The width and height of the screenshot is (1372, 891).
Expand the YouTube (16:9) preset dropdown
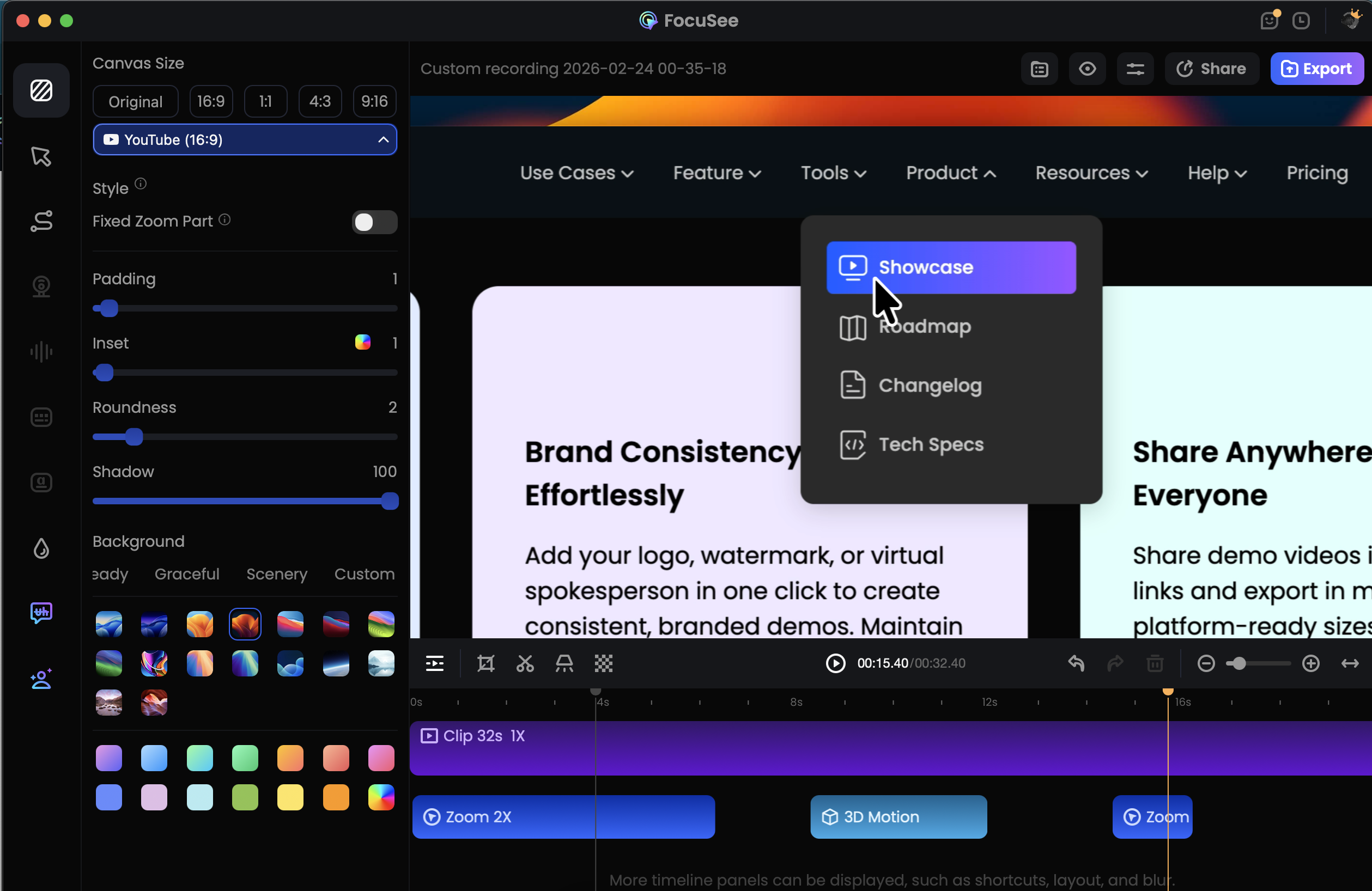pyautogui.click(x=245, y=139)
